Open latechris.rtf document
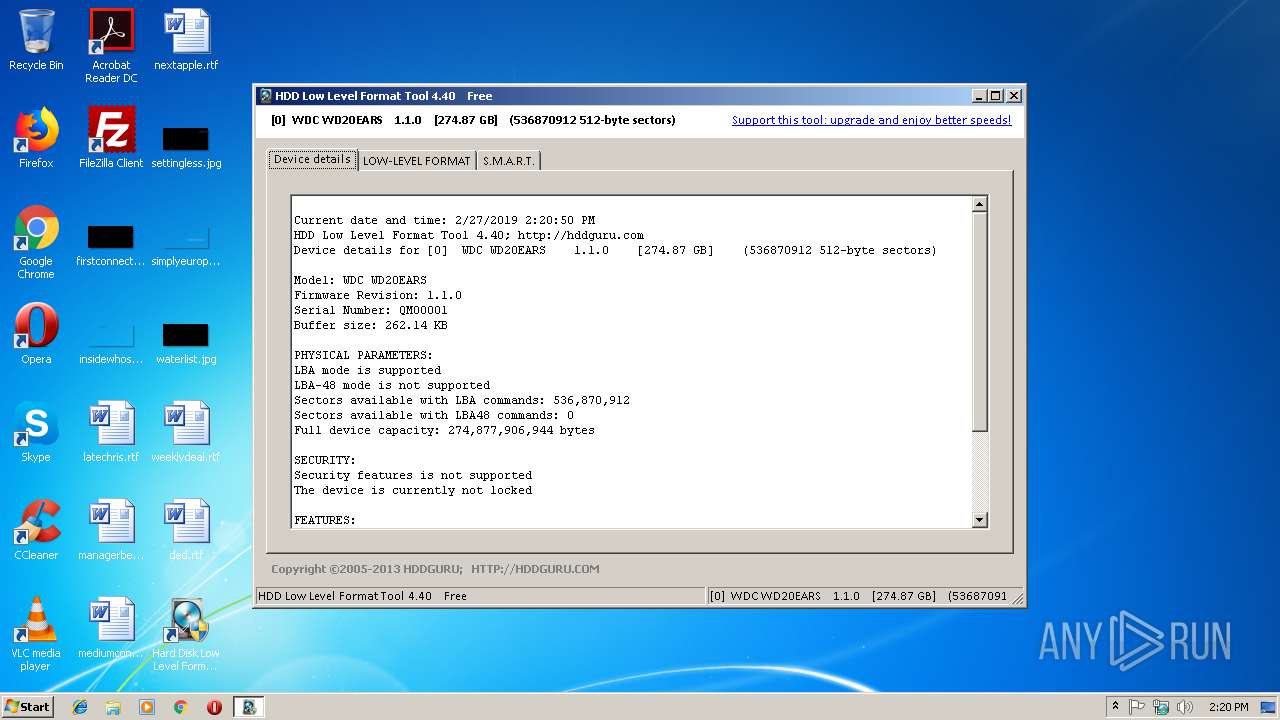Viewport: 1280px width, 720px height. (x=111, y=432)
